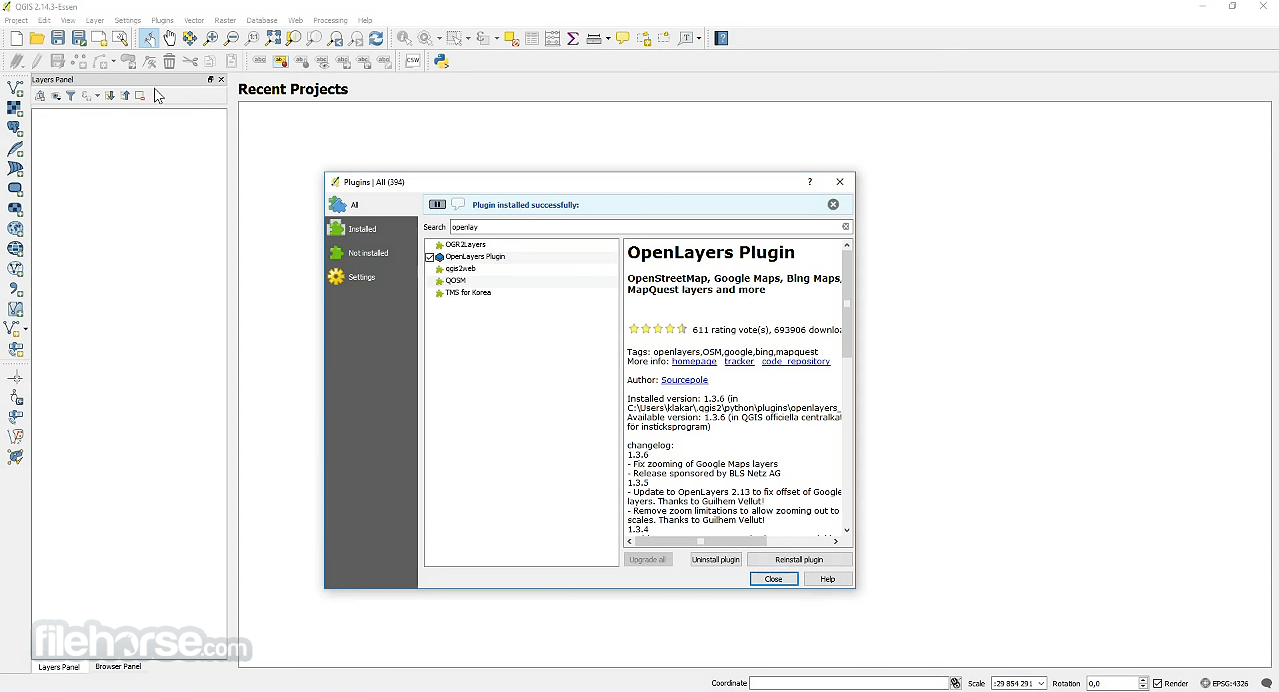The image size is (1279, 692).
Task: Expand the Measure tool dropdown arrow
Action: (607, 38)
